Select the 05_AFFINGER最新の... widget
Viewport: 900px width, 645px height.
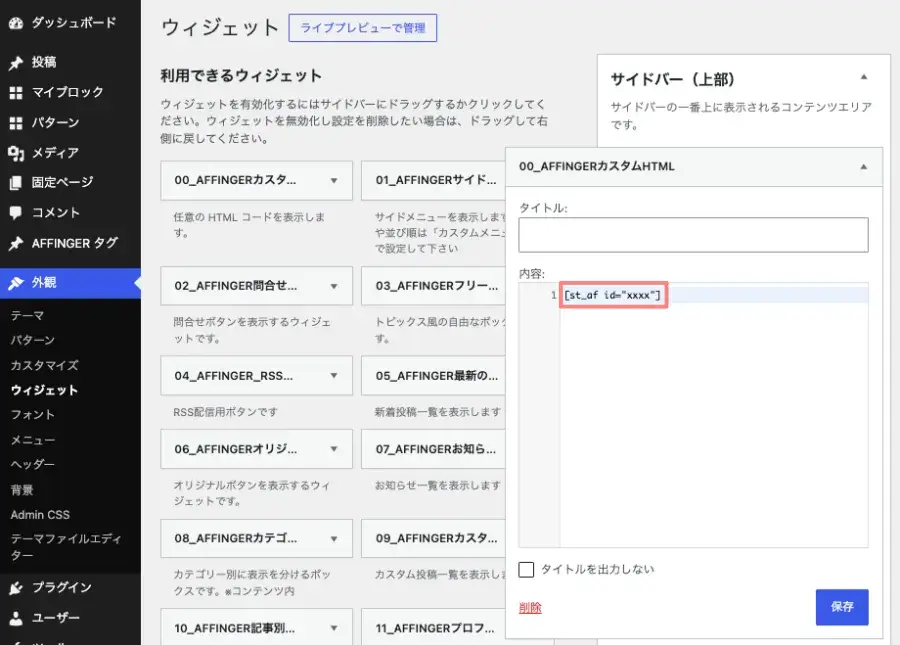tap(434, 375)
